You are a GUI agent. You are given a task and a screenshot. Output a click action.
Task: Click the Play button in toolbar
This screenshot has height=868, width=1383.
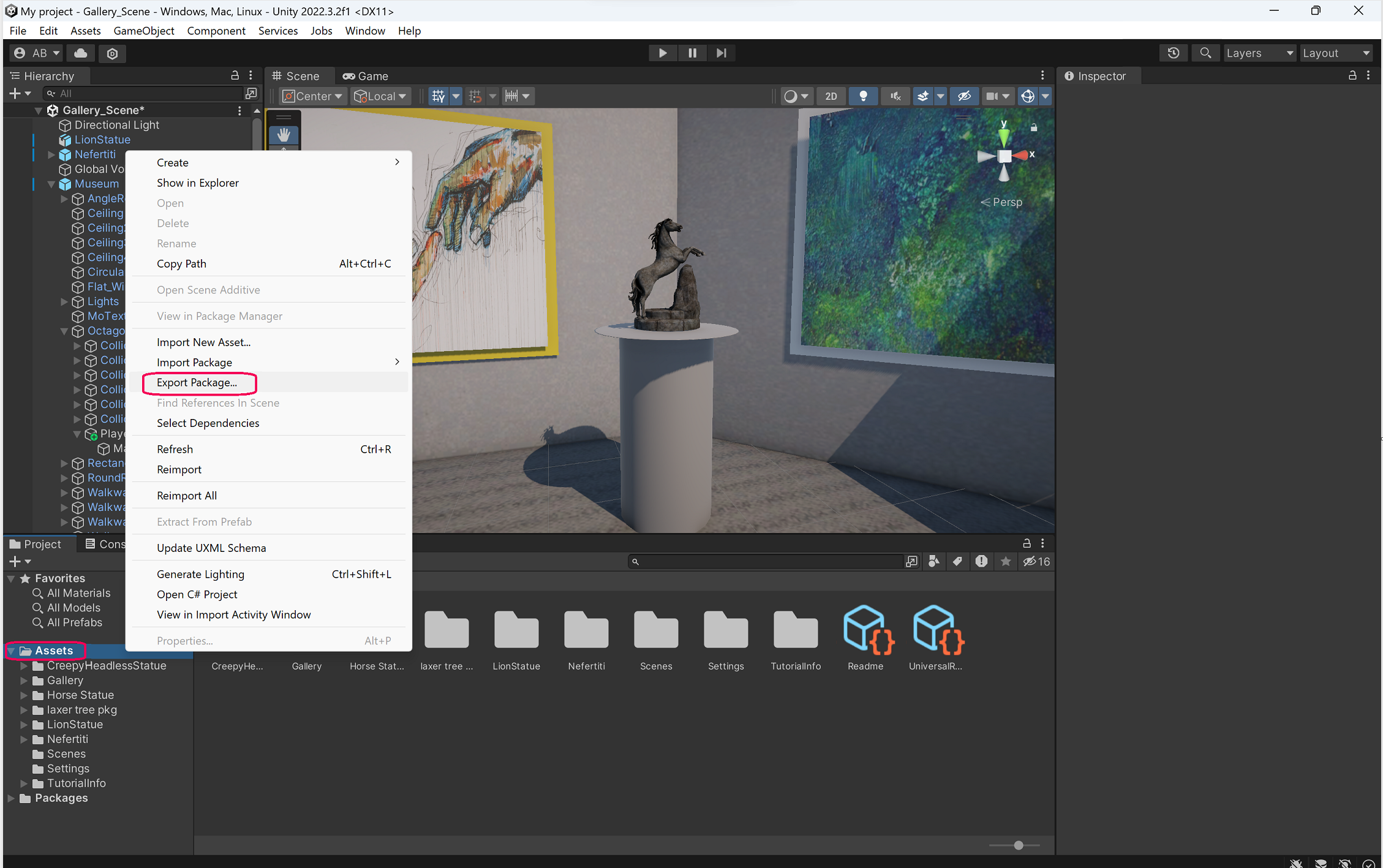pyautogui.click(x=662, y=53)
